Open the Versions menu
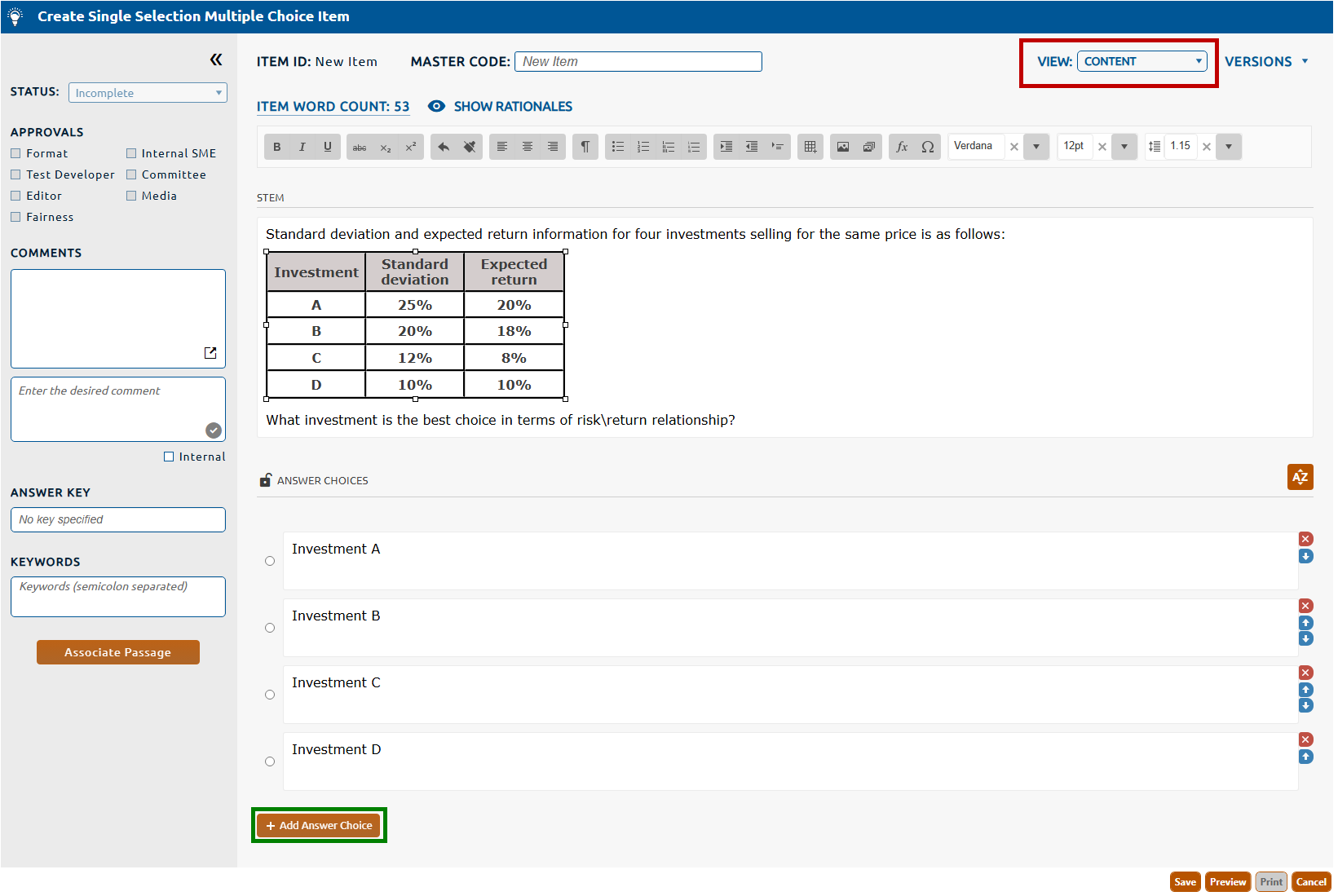 (x=1266, y=62)
